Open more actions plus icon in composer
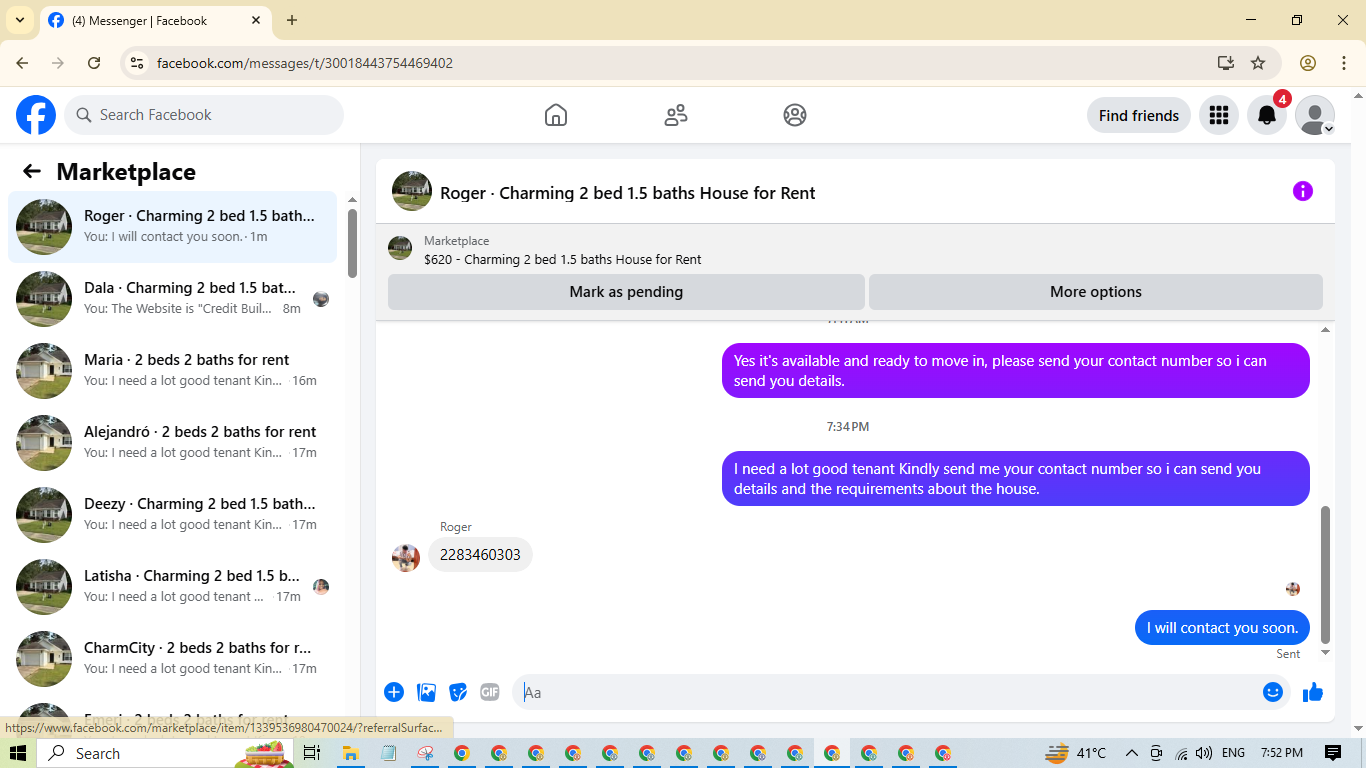Image resolution: width=1366 pixels, height=768 pixels. coord(394,692)
